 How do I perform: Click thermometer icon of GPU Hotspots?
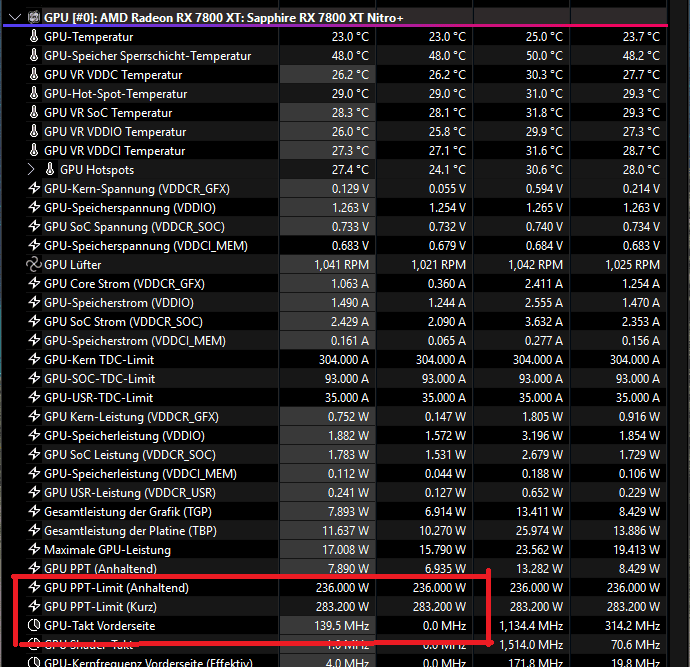click(50, 169)
